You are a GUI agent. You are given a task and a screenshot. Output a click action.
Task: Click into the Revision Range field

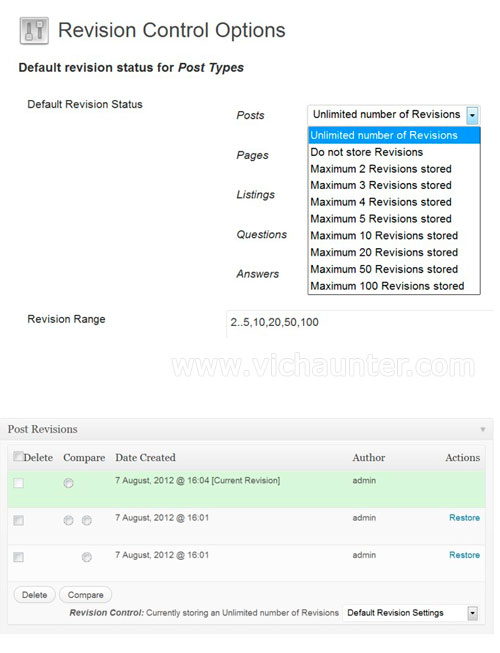361,322
